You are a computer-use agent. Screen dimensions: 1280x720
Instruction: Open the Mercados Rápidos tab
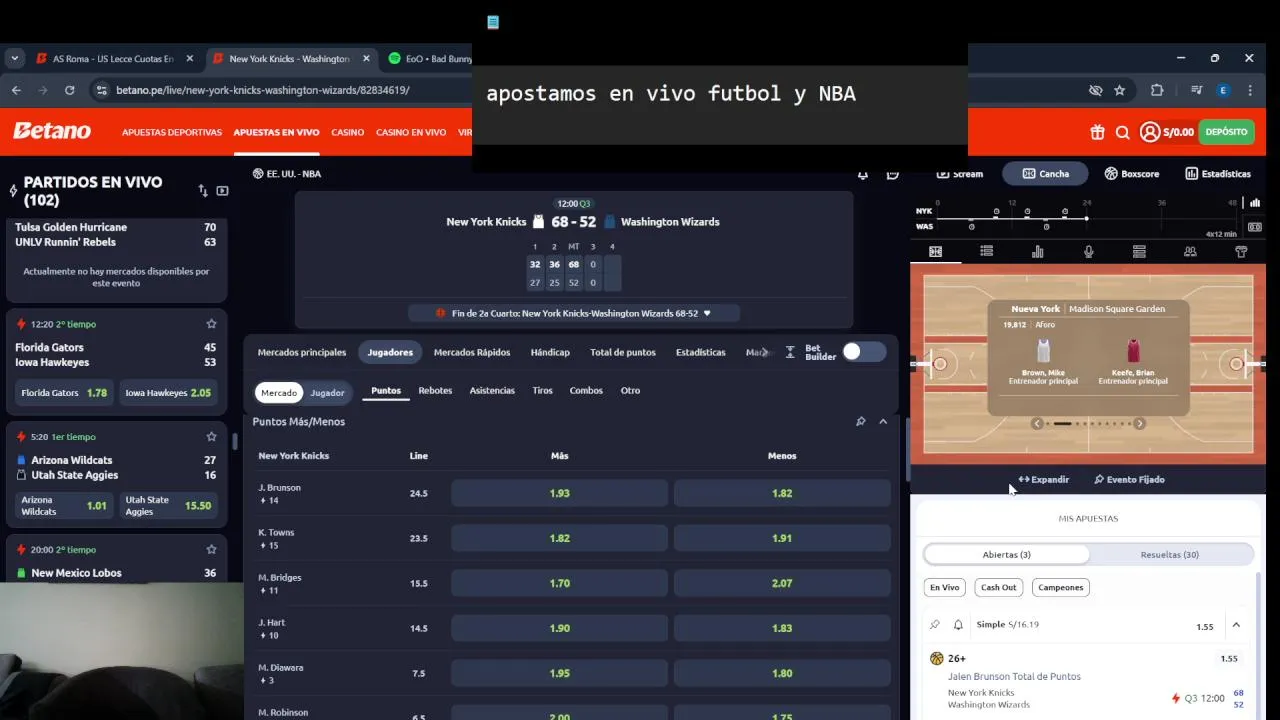pyautogui.click(x=472, y=352)
